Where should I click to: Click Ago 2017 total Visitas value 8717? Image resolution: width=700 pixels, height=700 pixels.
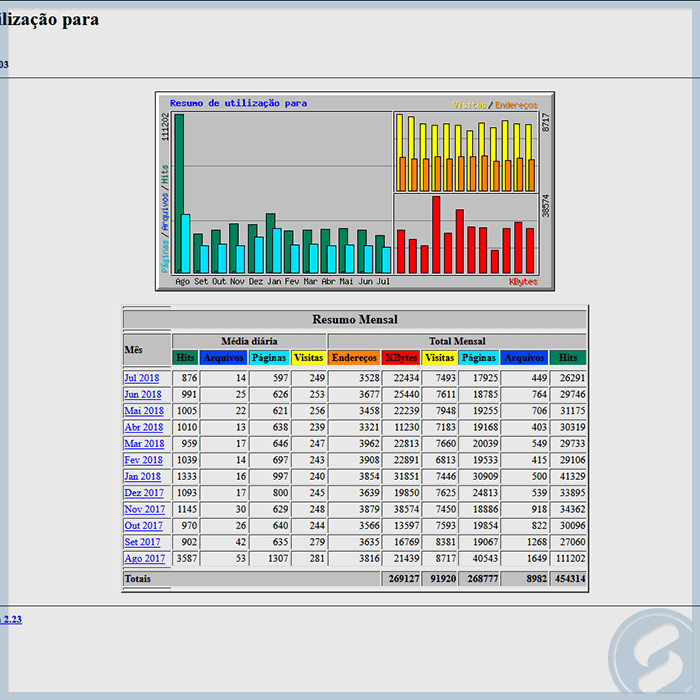445,558
